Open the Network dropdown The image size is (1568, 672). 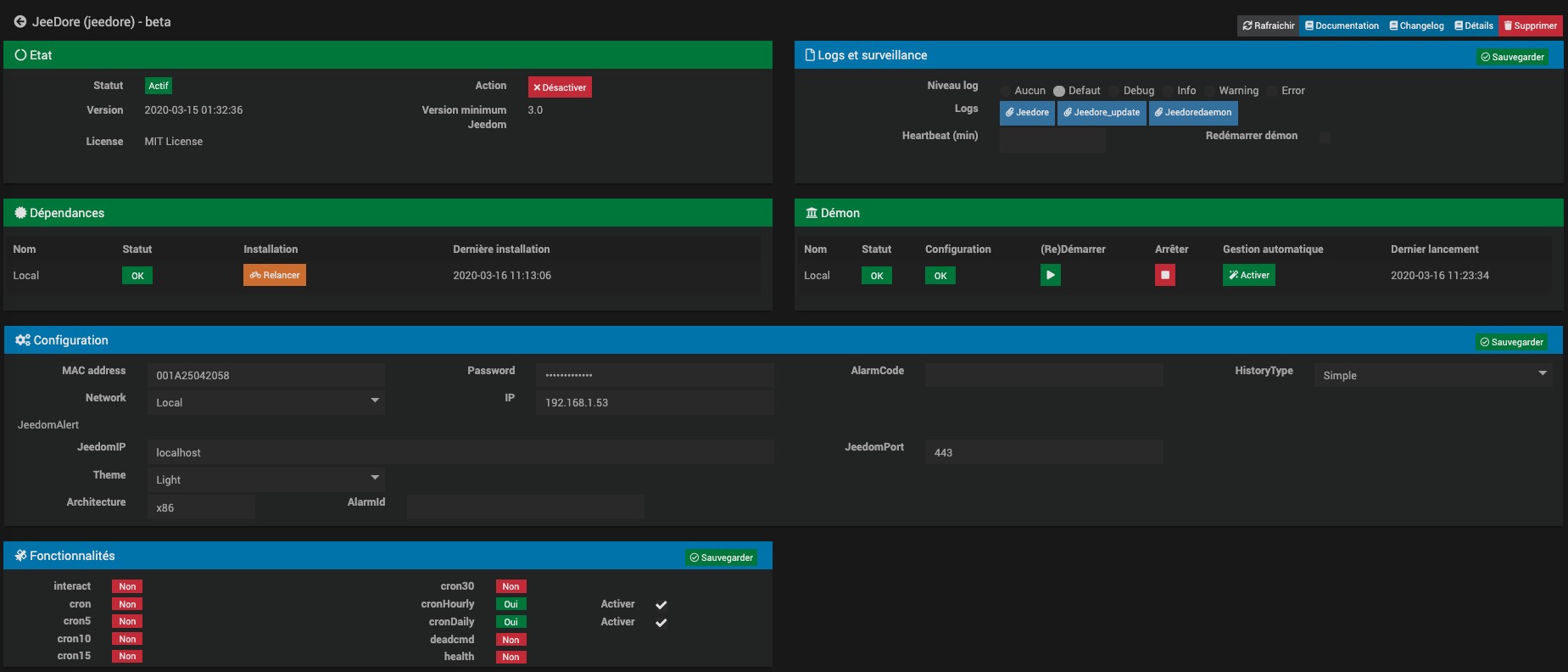(x=265, y=402)
